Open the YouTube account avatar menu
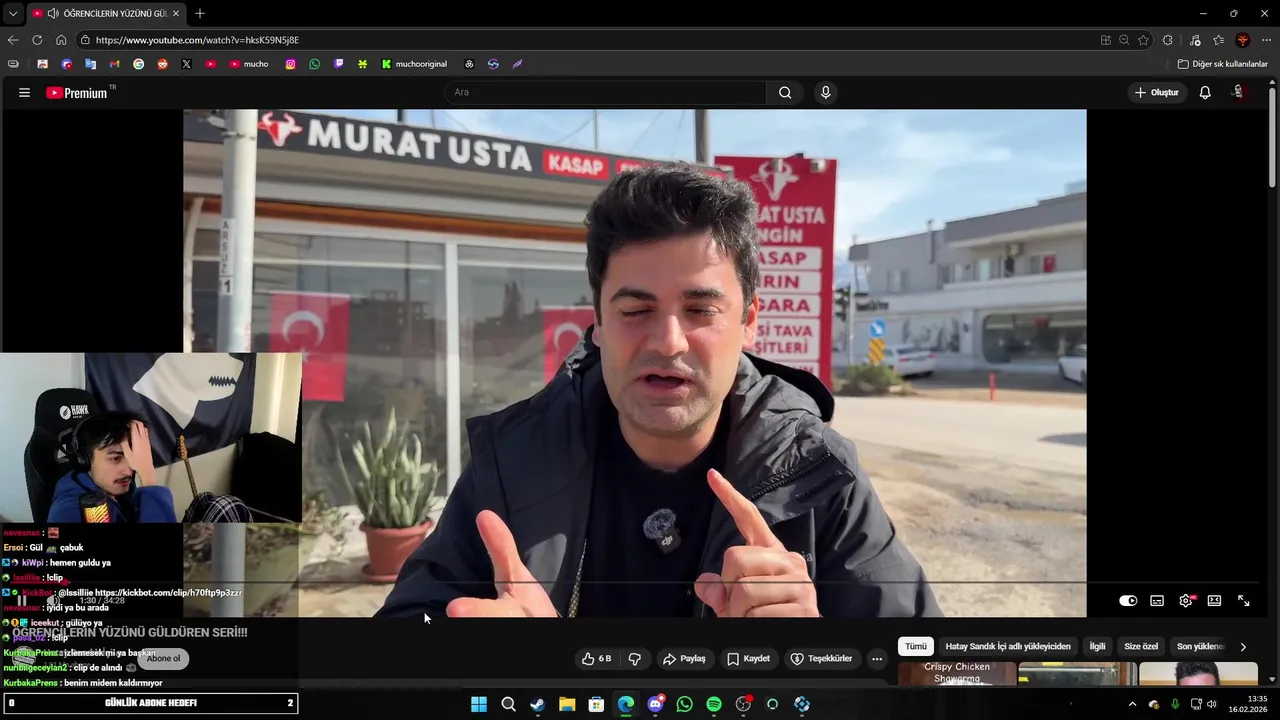The image size is (1280, 720). tap(1238, 92)
